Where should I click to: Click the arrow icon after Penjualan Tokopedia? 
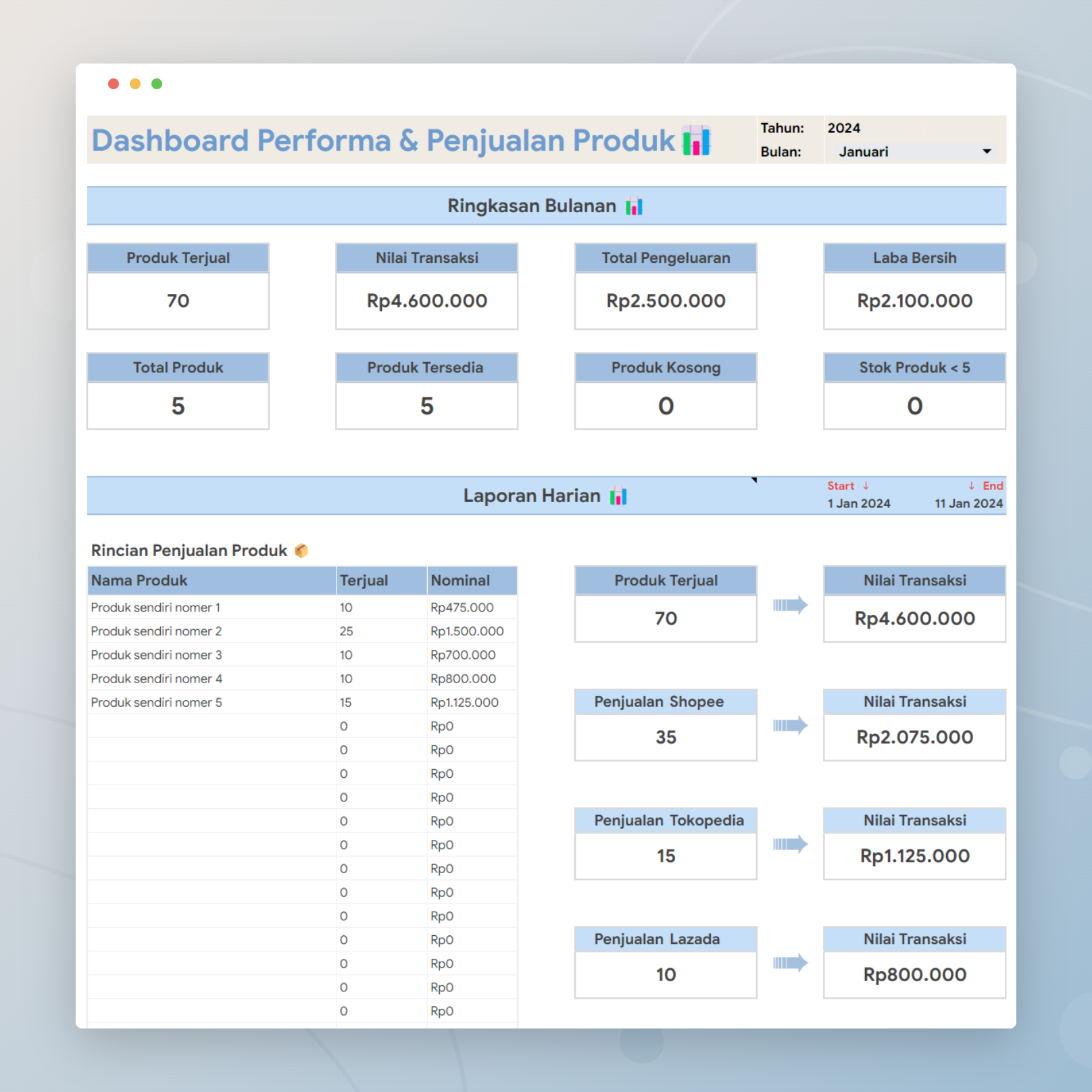click(x=790, y=843)
